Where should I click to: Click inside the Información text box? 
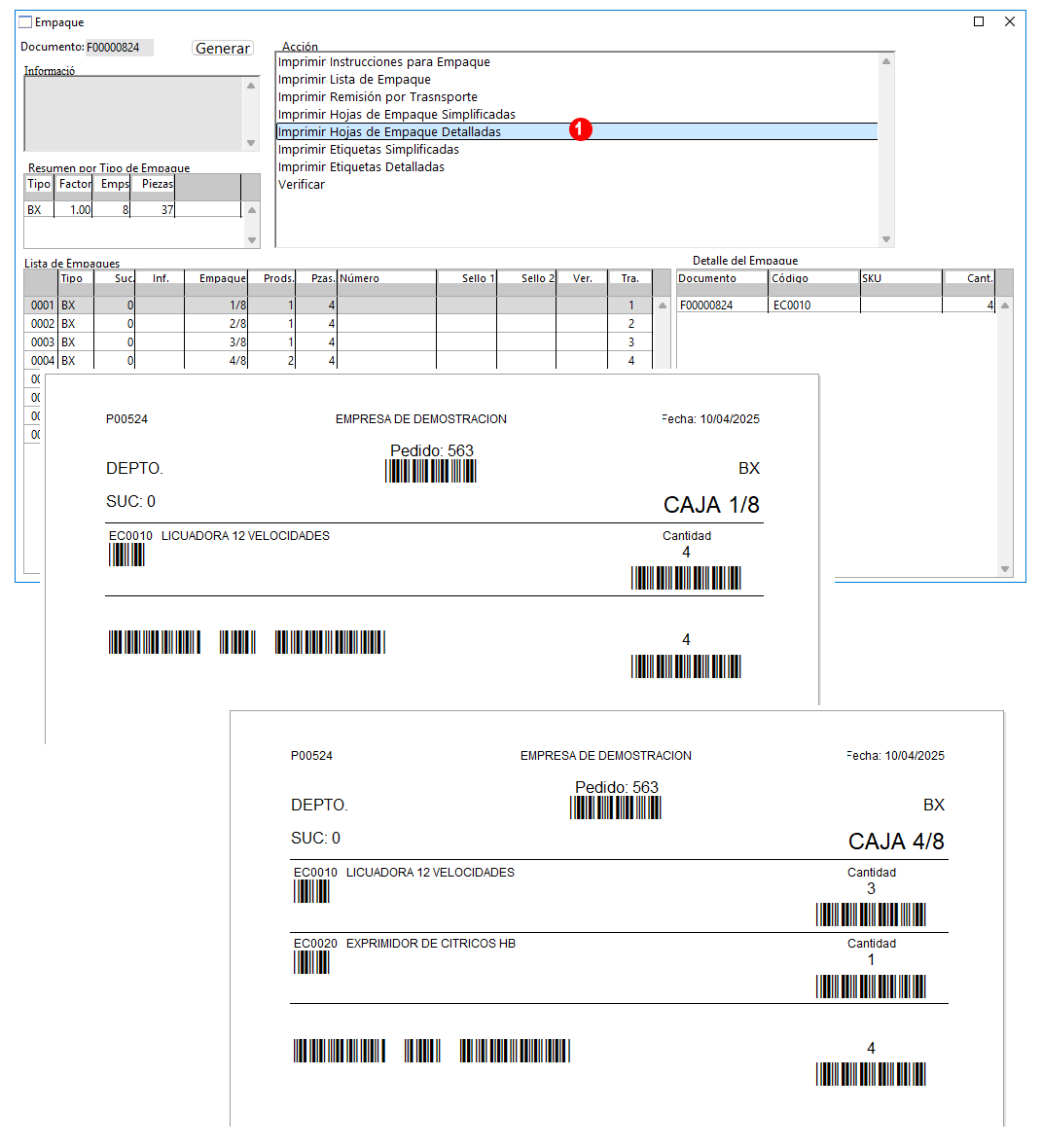[134, 114]
